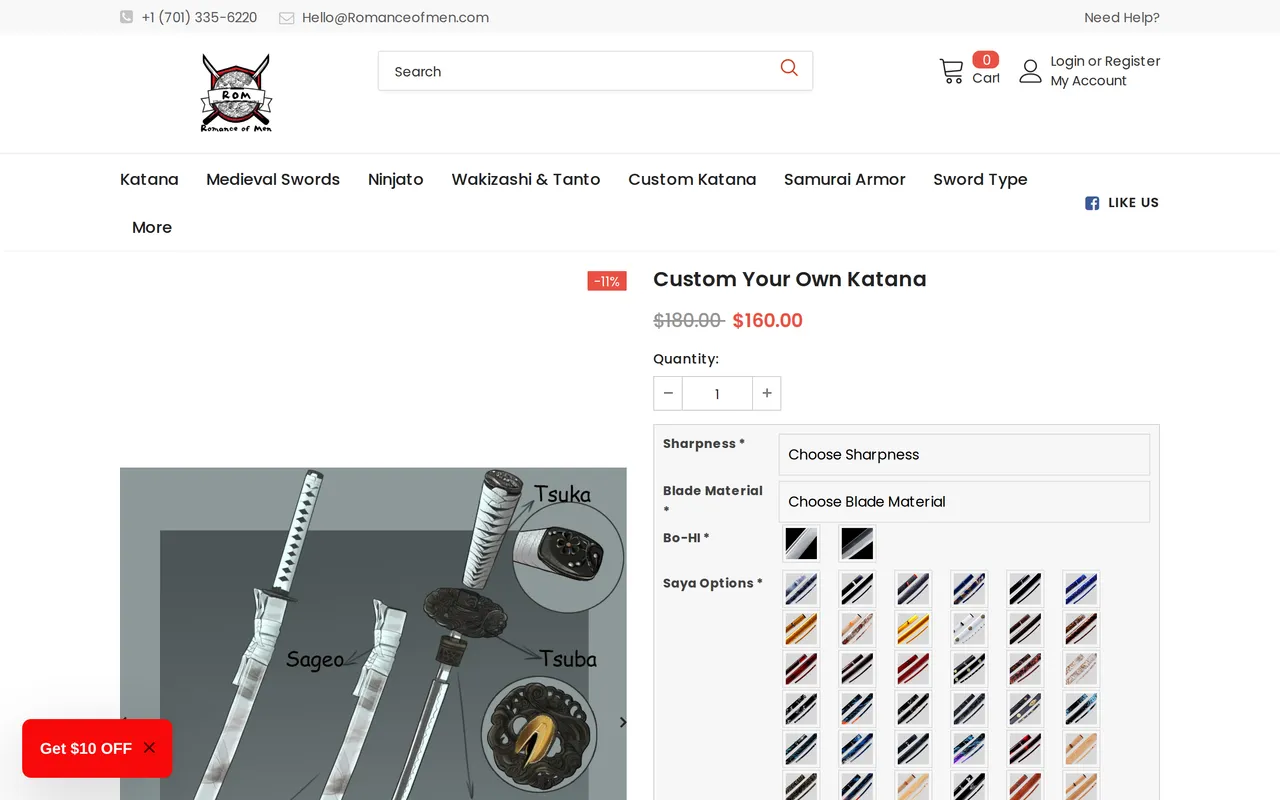Viewport: 1280px width, 800px height.
Task: Open the Katana menu
Action: point(149,179)
